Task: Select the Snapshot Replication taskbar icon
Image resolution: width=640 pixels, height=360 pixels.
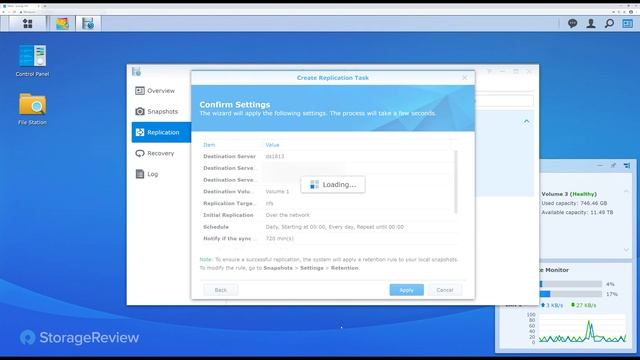Action: [x=88, y=24]
